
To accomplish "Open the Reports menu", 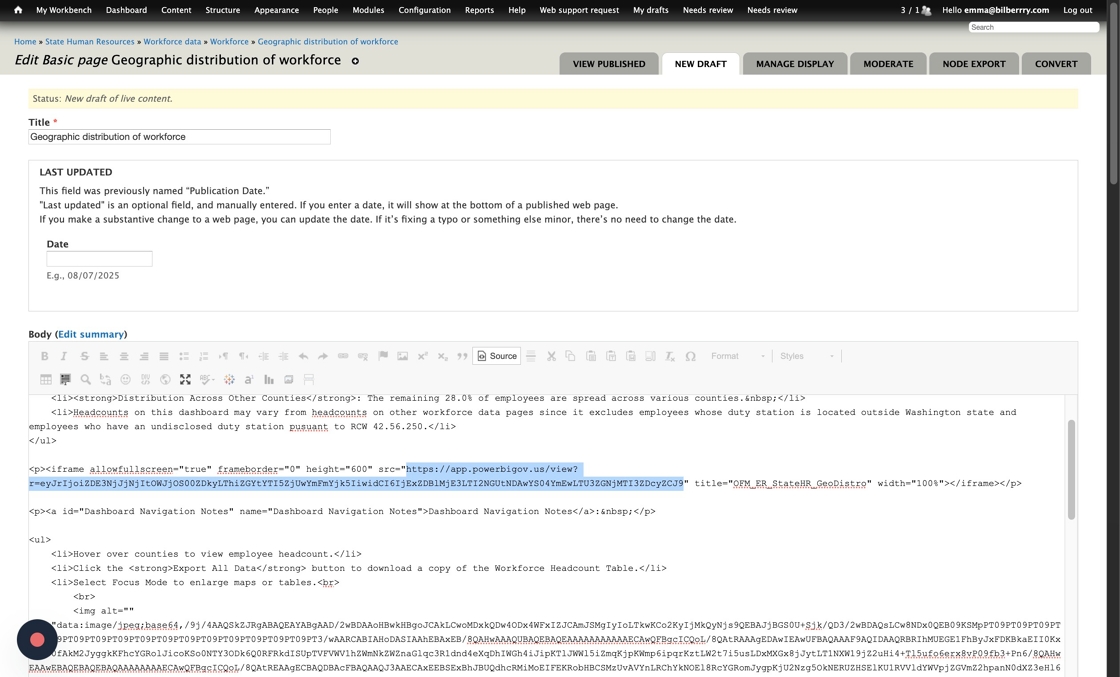I will coord(479,10).
